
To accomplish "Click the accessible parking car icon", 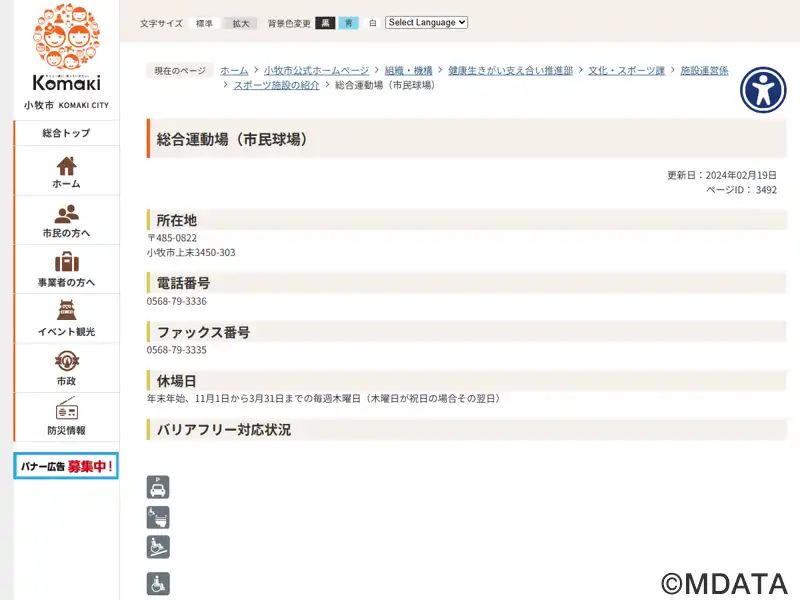I will pos(158,487).
